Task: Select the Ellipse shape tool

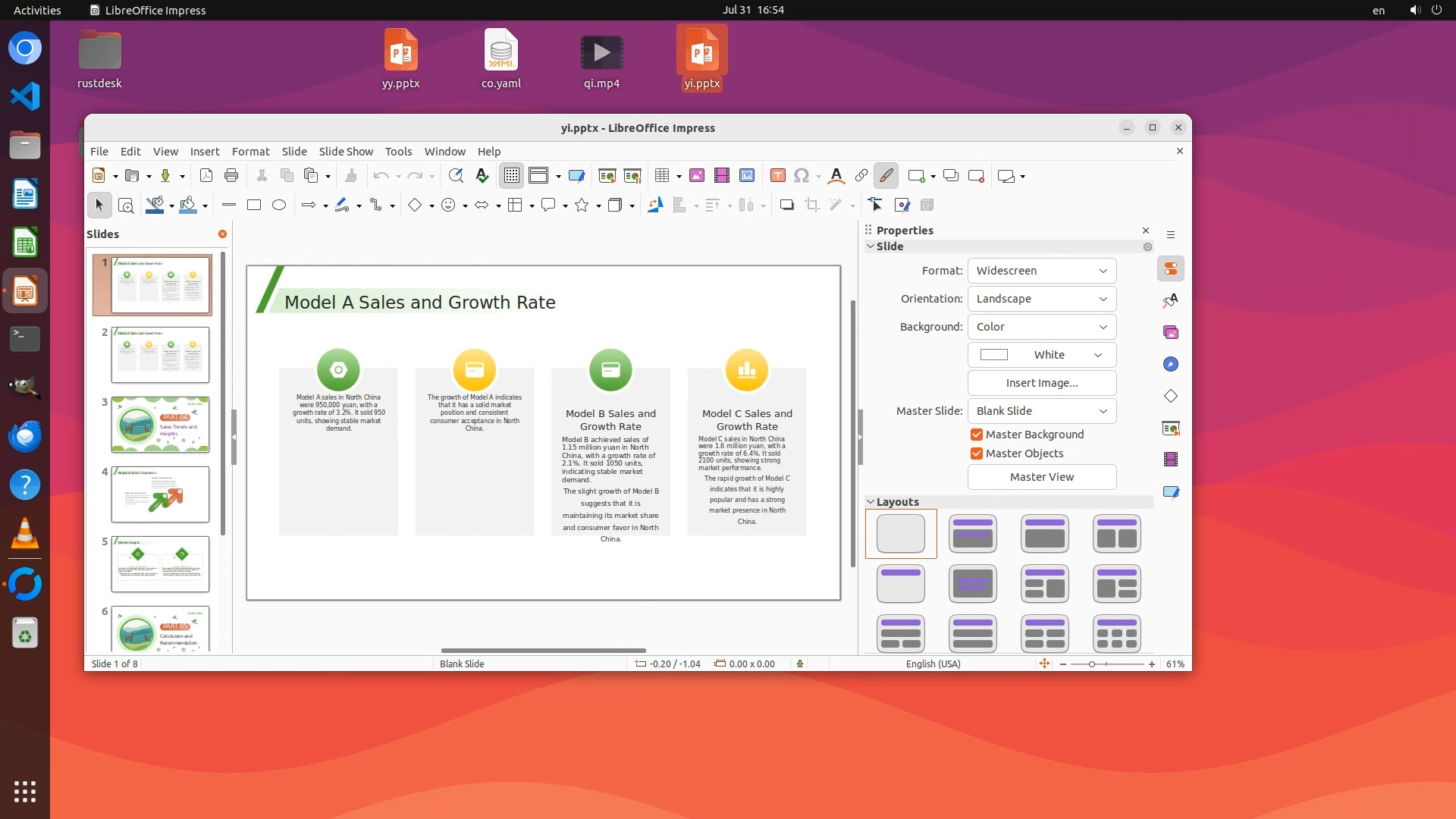Action: pyautogui.click(x=279, y=205)
